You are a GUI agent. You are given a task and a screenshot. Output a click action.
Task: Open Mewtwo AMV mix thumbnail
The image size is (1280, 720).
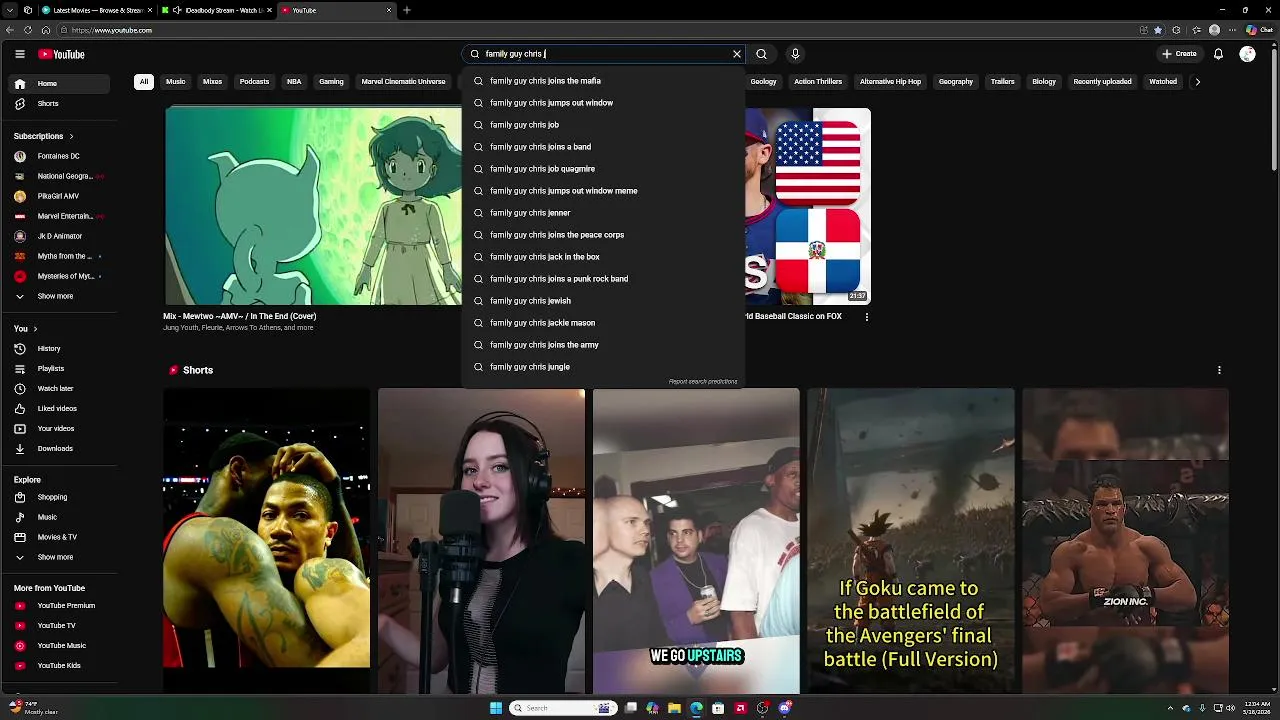click(x=313, y=206)
